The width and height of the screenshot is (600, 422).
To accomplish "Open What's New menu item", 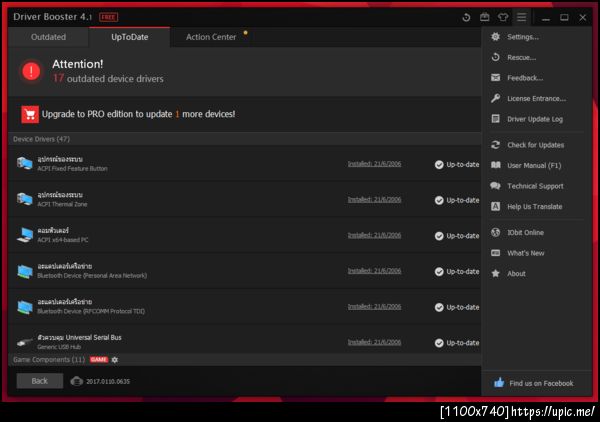I will tap(535, 253).
